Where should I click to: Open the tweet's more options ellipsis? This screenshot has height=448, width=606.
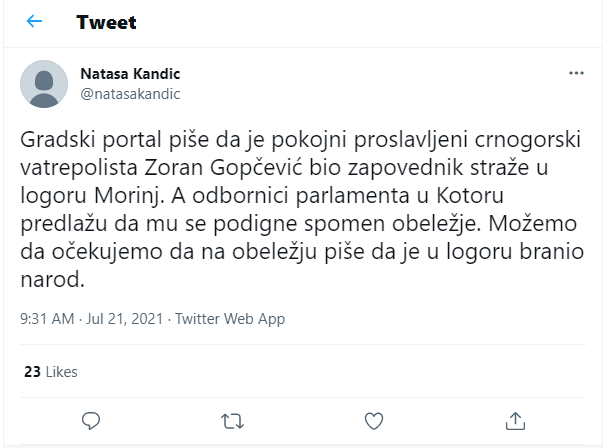pyautogui.click(x=576, y=74)
